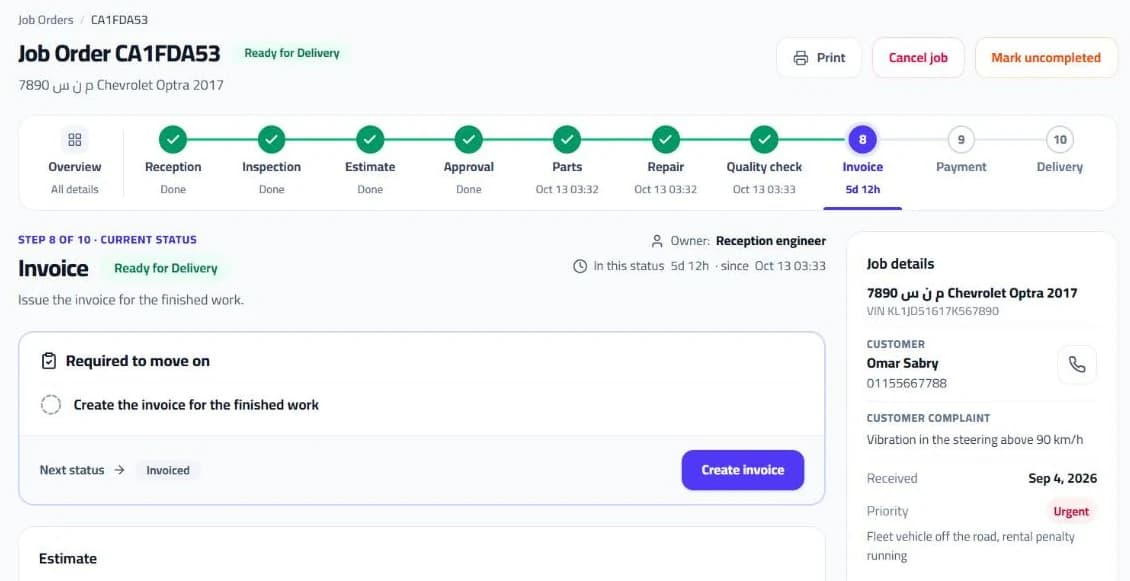Click the Invoiced next status chip
The height and width of the screenshot is (581, 1130).
(x=168, y=470)
